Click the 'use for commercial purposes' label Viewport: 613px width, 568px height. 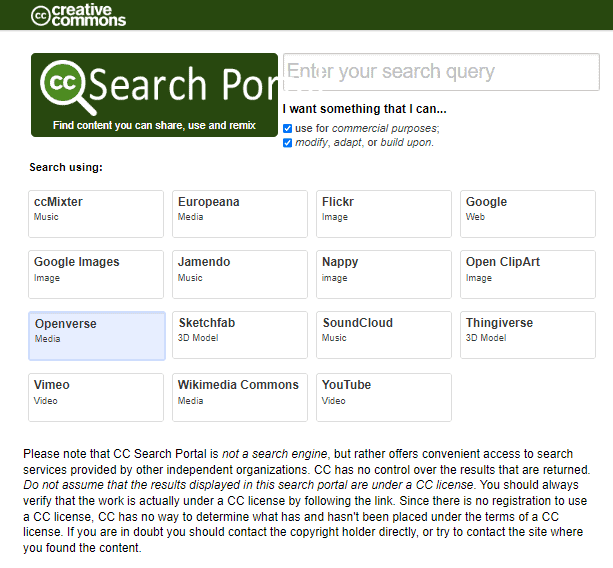point(367,128)
